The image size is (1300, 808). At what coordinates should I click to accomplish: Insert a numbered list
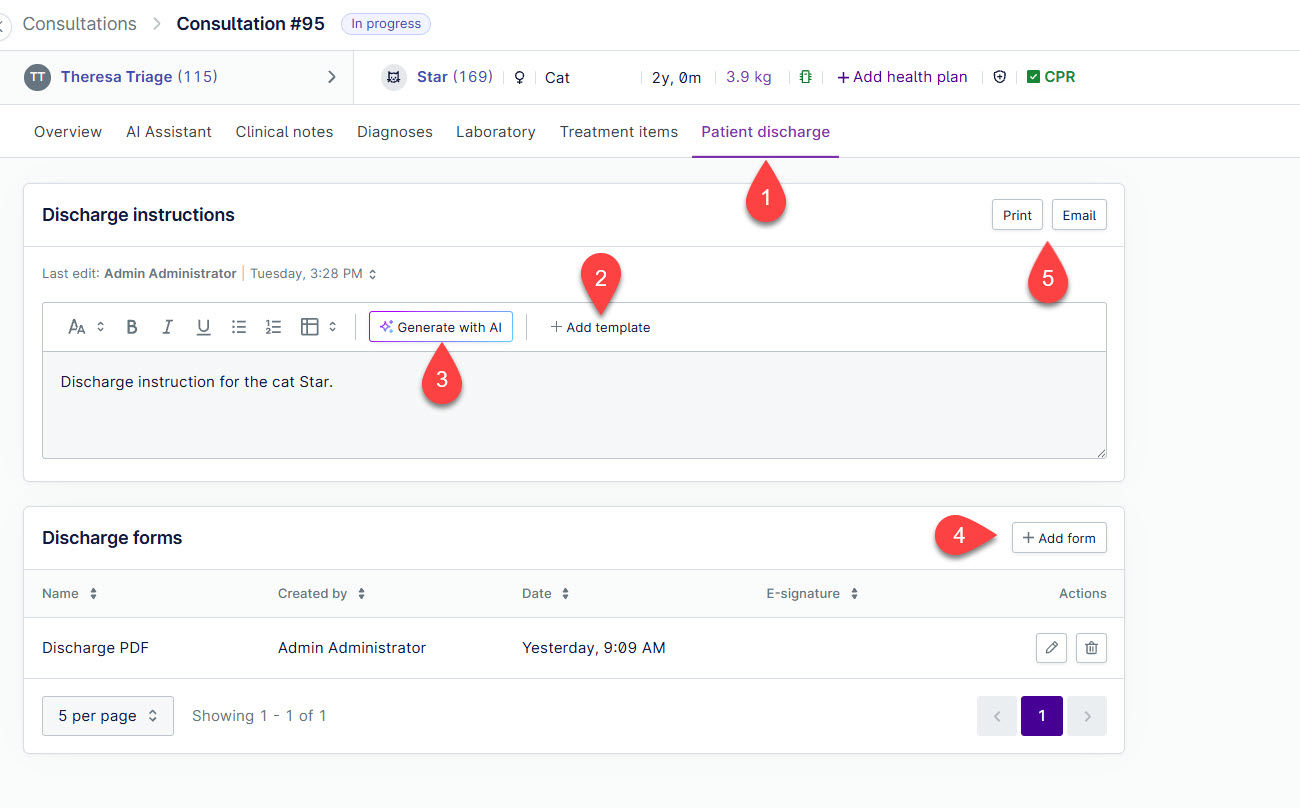(273, 327)
